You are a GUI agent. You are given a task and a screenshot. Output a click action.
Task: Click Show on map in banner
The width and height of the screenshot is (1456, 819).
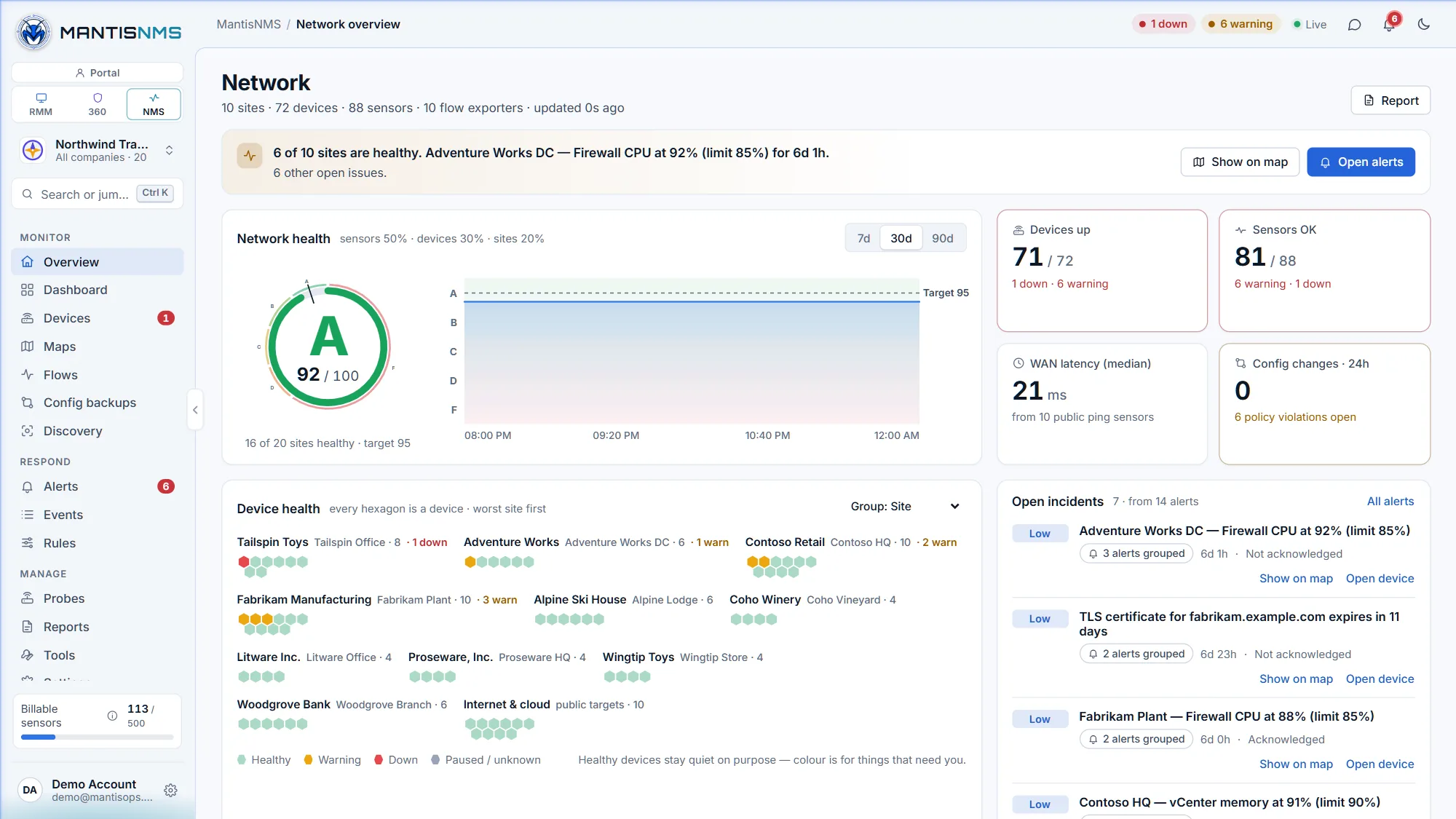tap(1240, 162)
